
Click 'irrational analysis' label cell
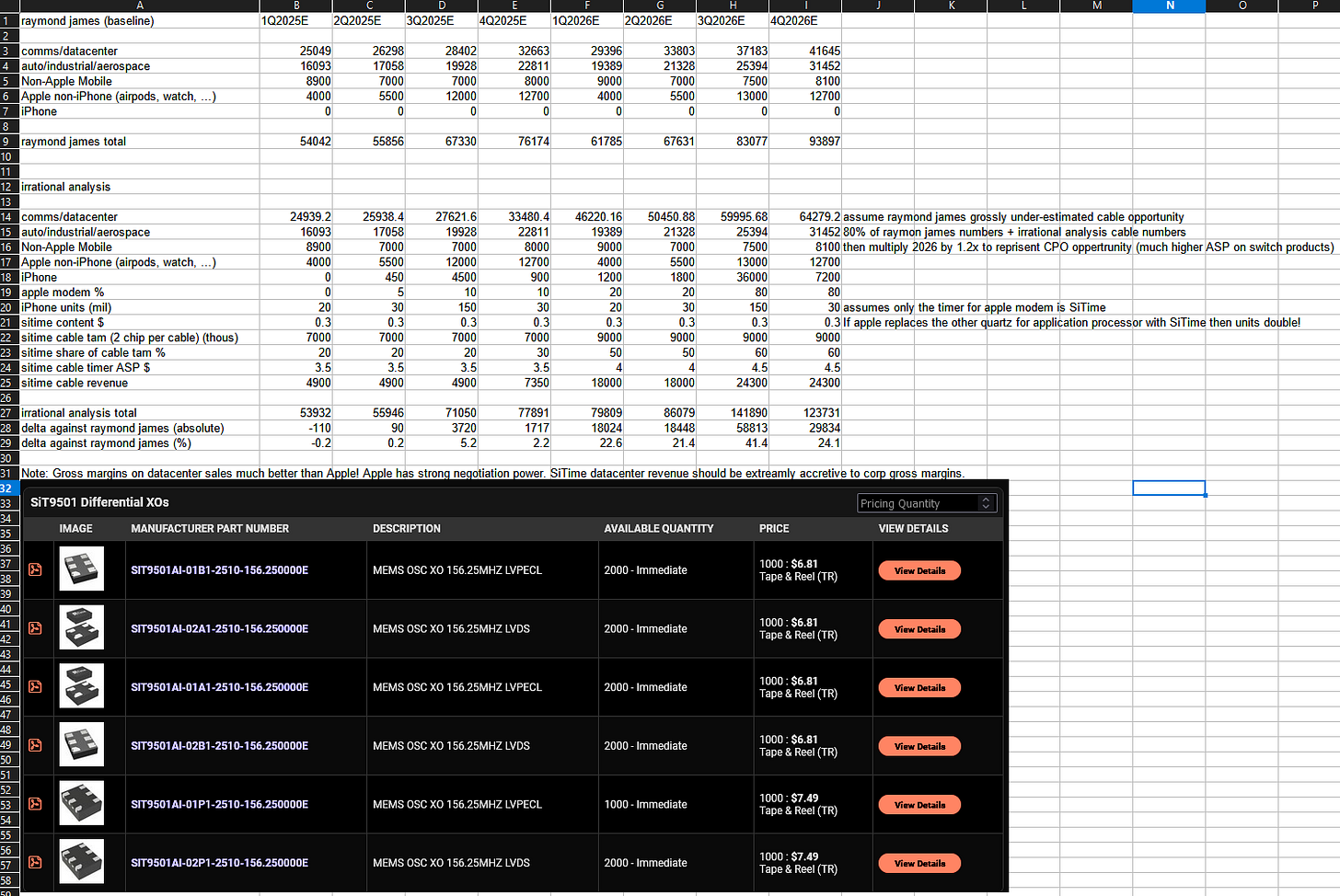(140, 187)
